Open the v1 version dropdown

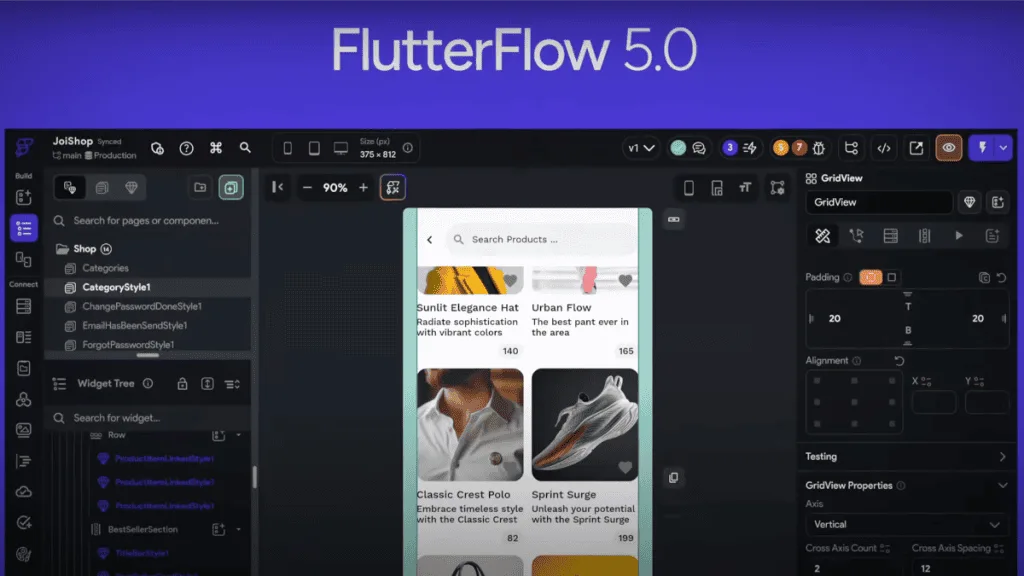(x=640, y=148)
